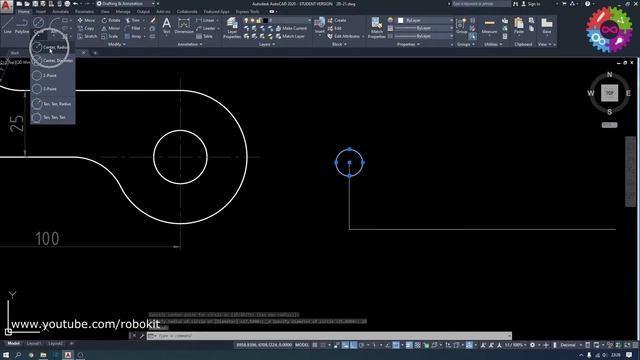
Task: Select the Measure utility
Action: point(489,26)
